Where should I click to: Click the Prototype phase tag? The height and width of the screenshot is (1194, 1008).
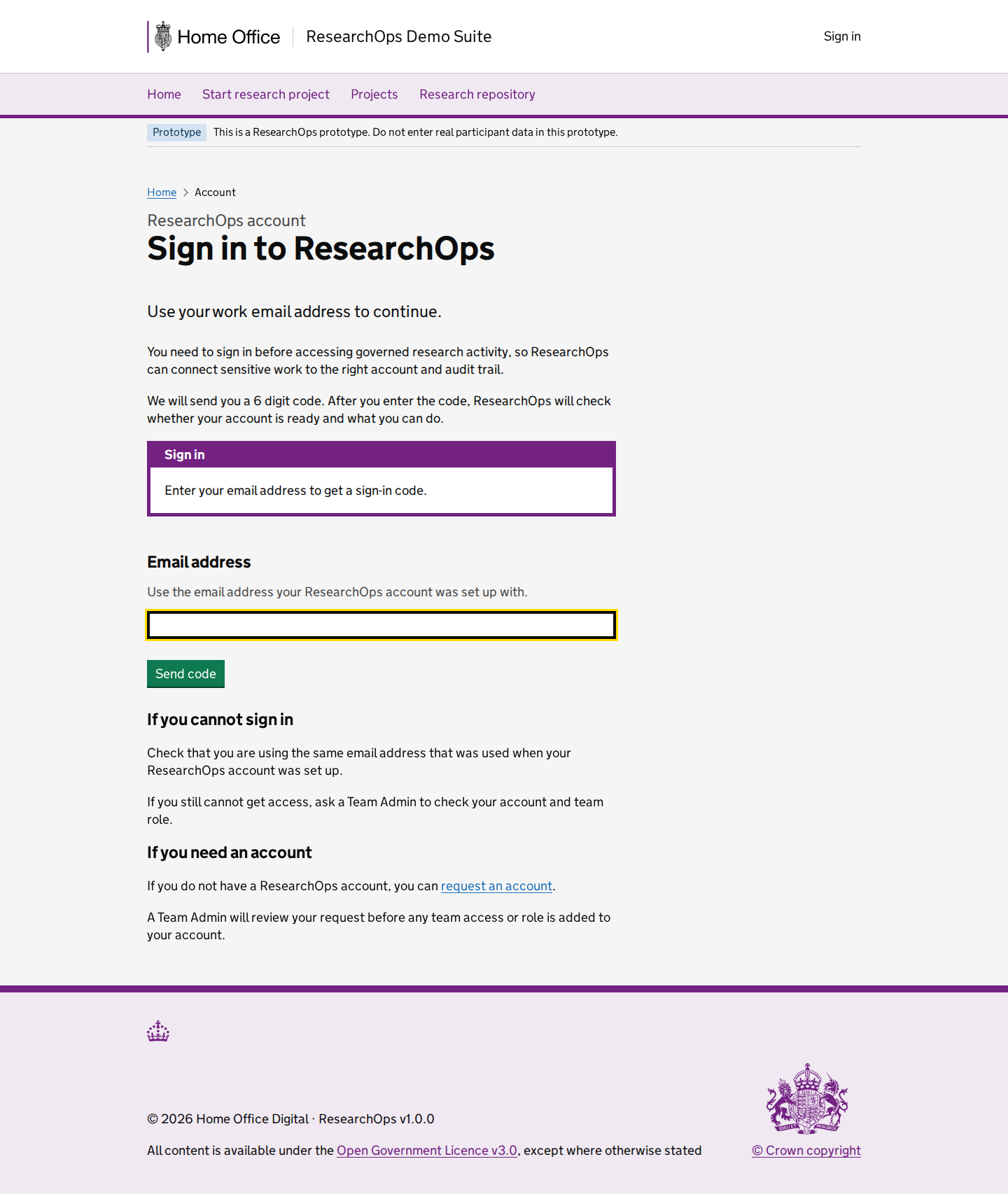coord(176,132)
